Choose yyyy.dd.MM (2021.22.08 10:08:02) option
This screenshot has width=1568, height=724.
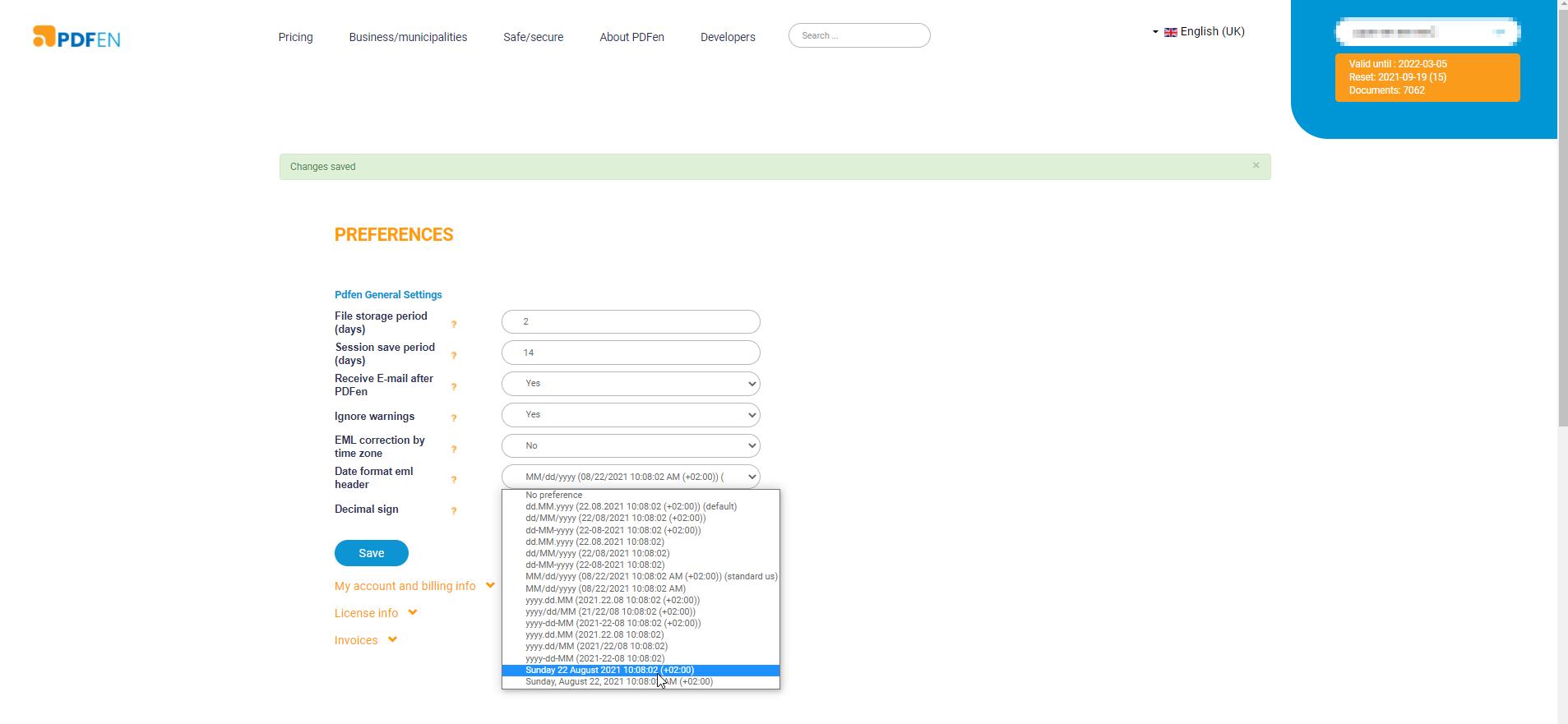click(641, 634)
